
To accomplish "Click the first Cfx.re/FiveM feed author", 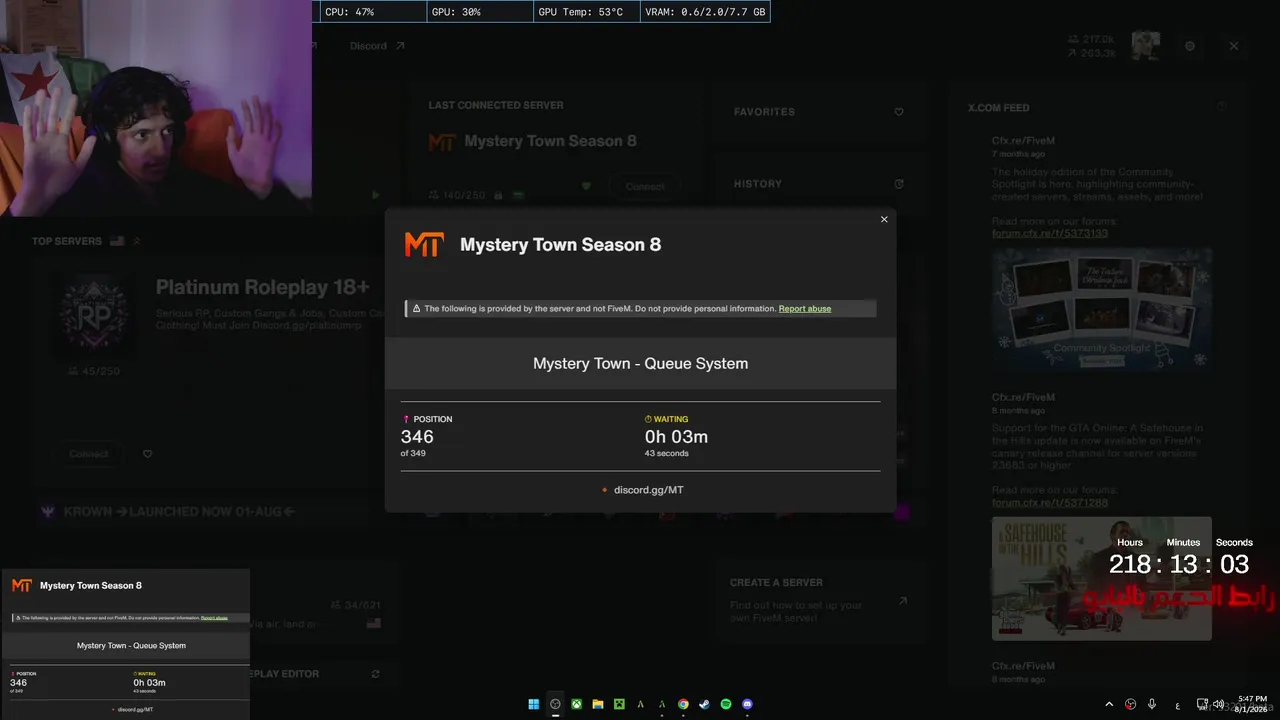I will (x=1023, y=141).
